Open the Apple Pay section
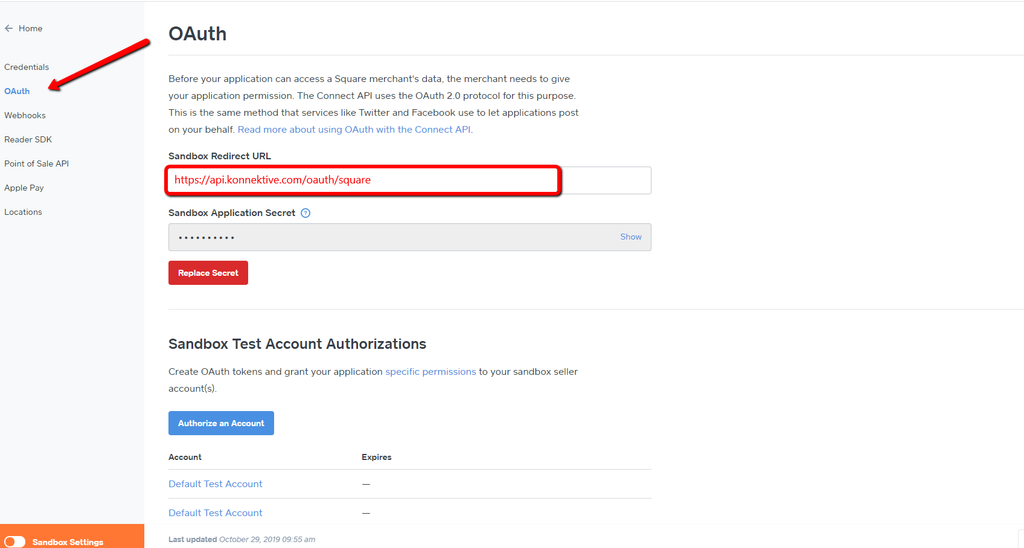 (24, 188)
